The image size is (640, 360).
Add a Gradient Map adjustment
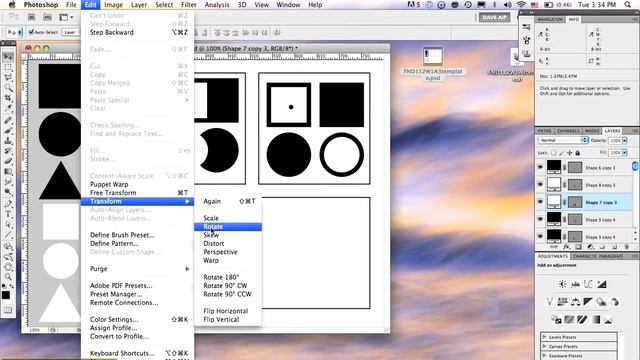(x=596, y=320)
